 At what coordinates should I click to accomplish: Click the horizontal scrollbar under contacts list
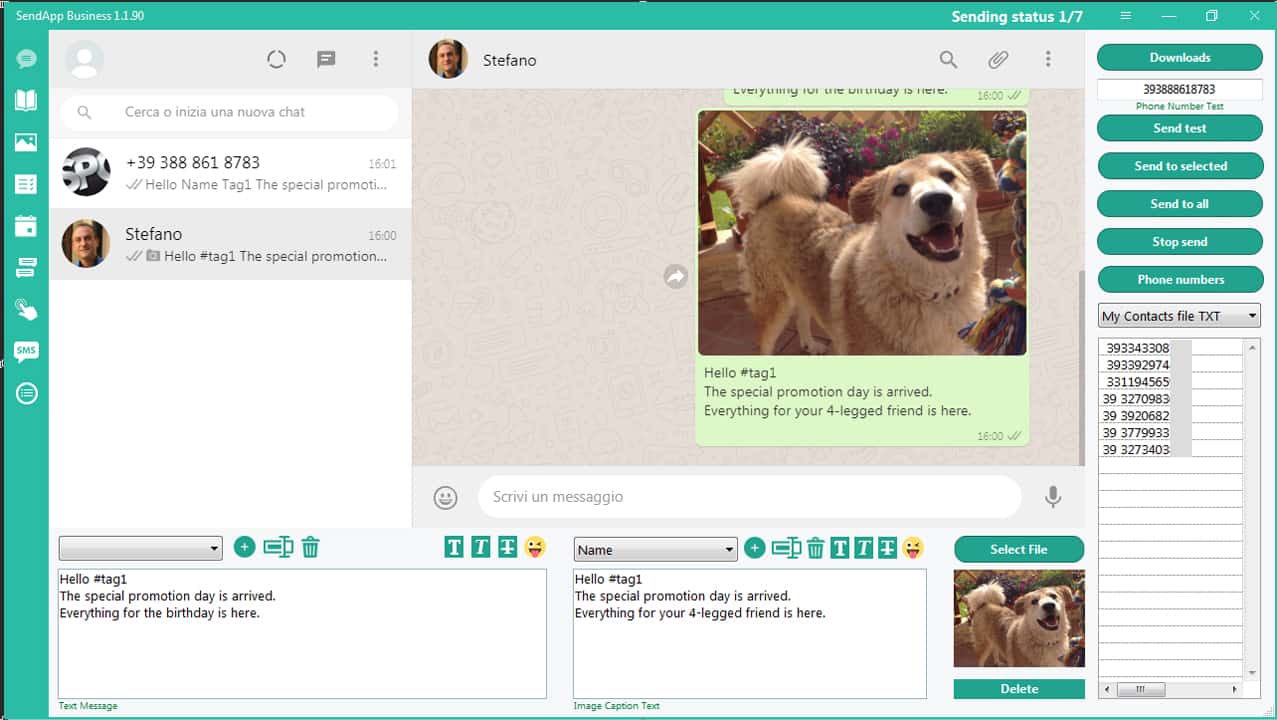click(1140, 689)
